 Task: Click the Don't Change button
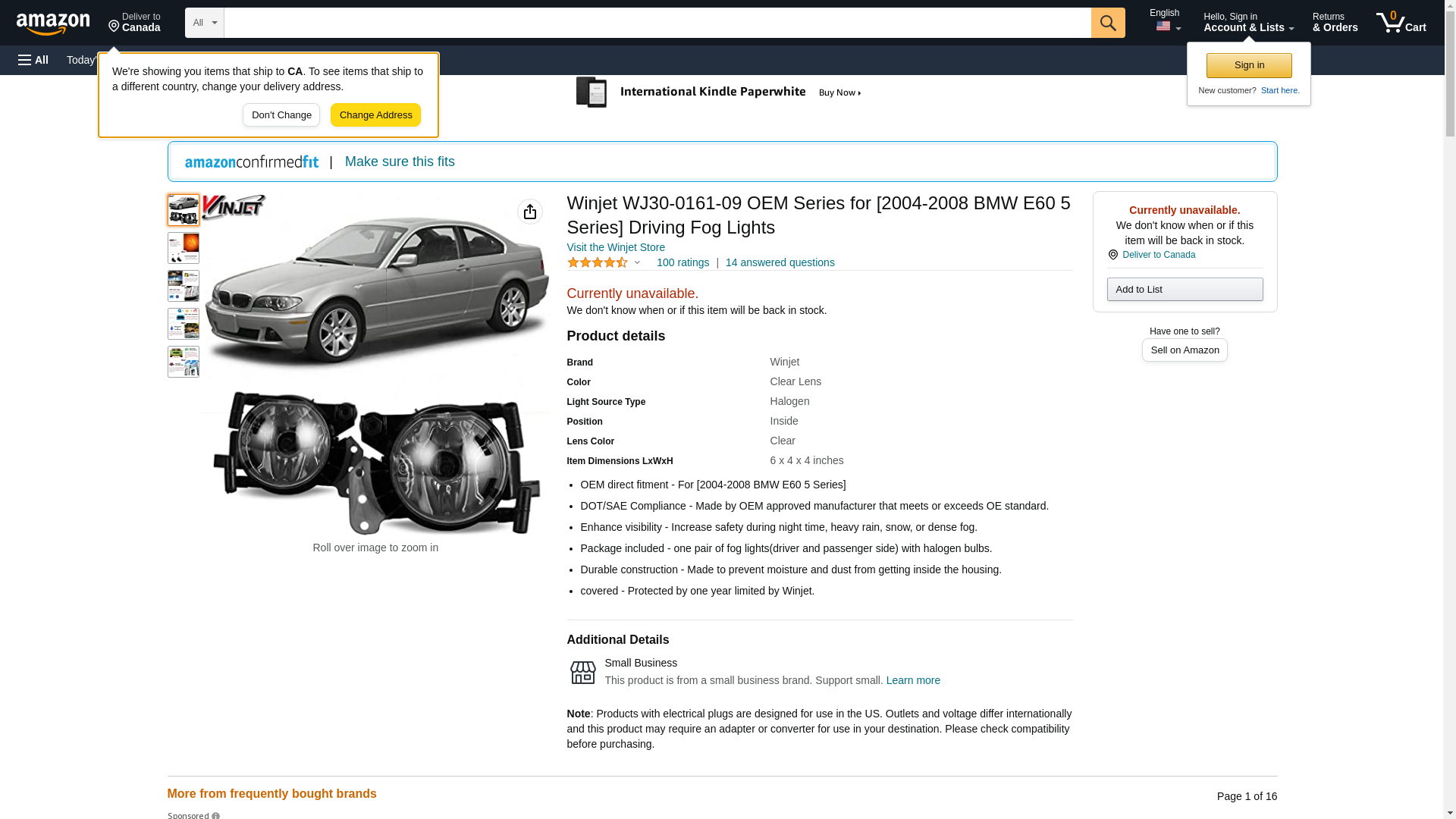point(281,115)
